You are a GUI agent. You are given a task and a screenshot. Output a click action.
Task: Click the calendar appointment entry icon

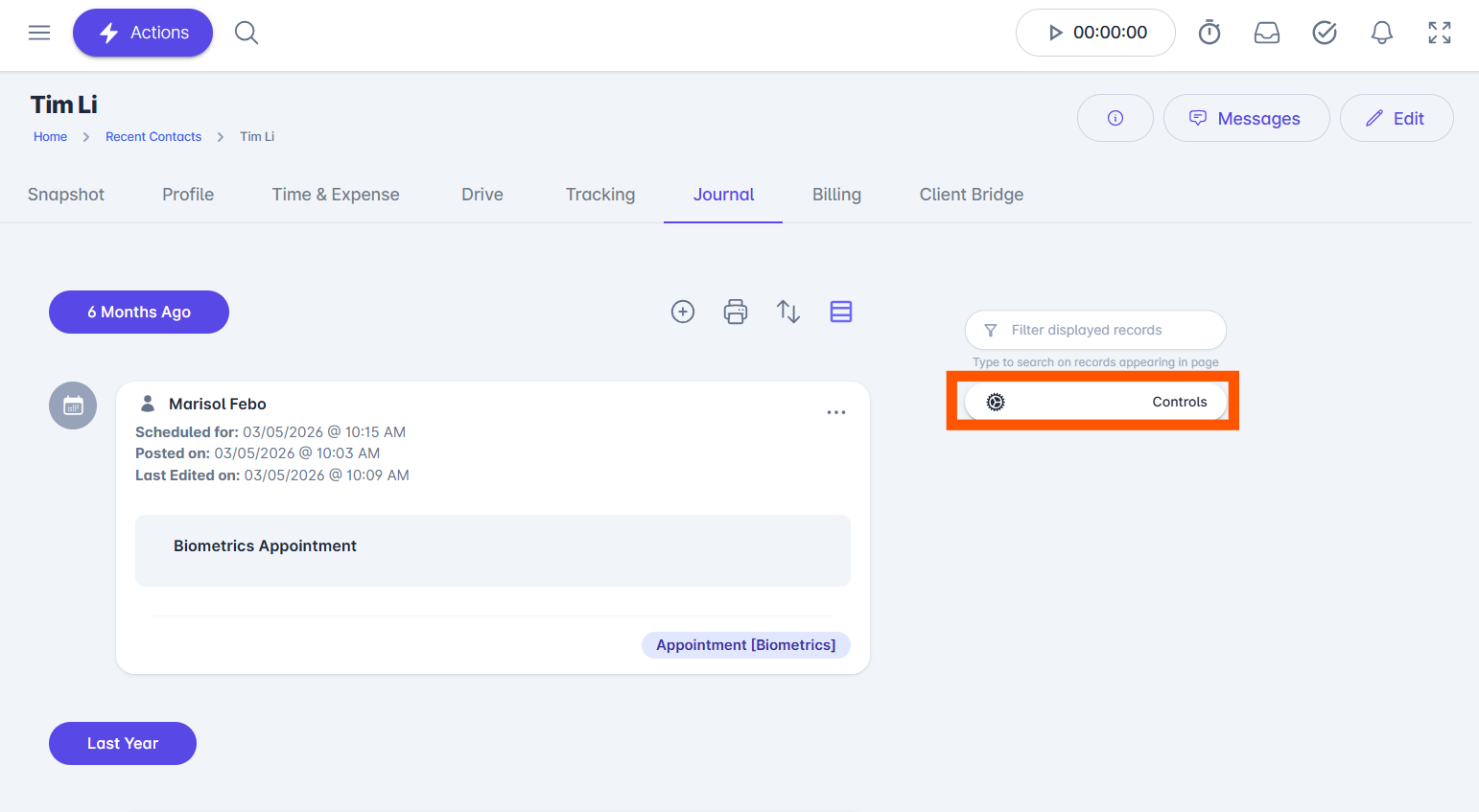coord(73,406)
